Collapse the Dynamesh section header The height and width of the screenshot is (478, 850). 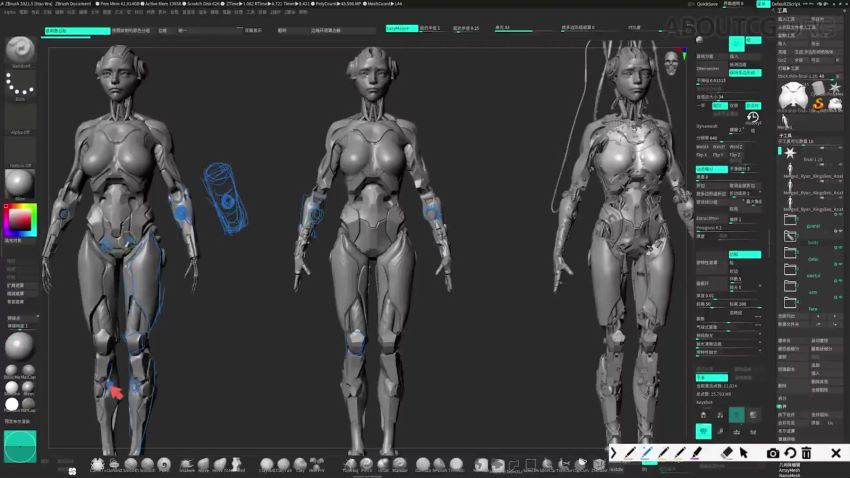tap(707, 126)
